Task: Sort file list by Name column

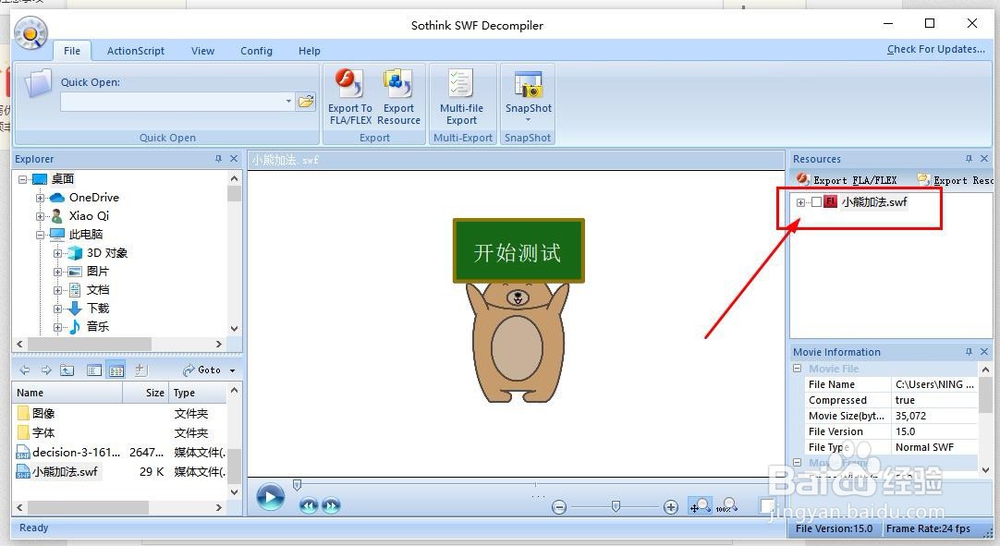Action: (x=67, y=393)
